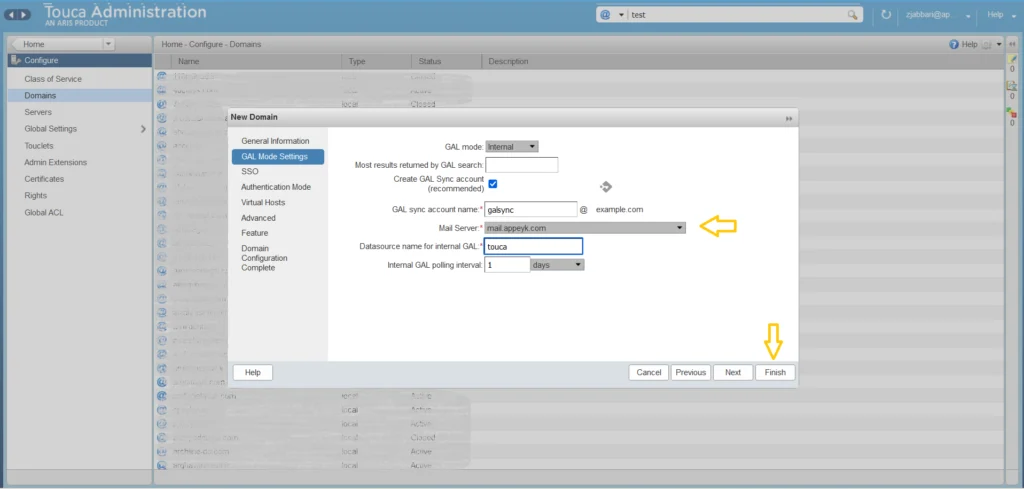
Task: Open the Mail Server dropdown
Action: [x=585, y=228]
